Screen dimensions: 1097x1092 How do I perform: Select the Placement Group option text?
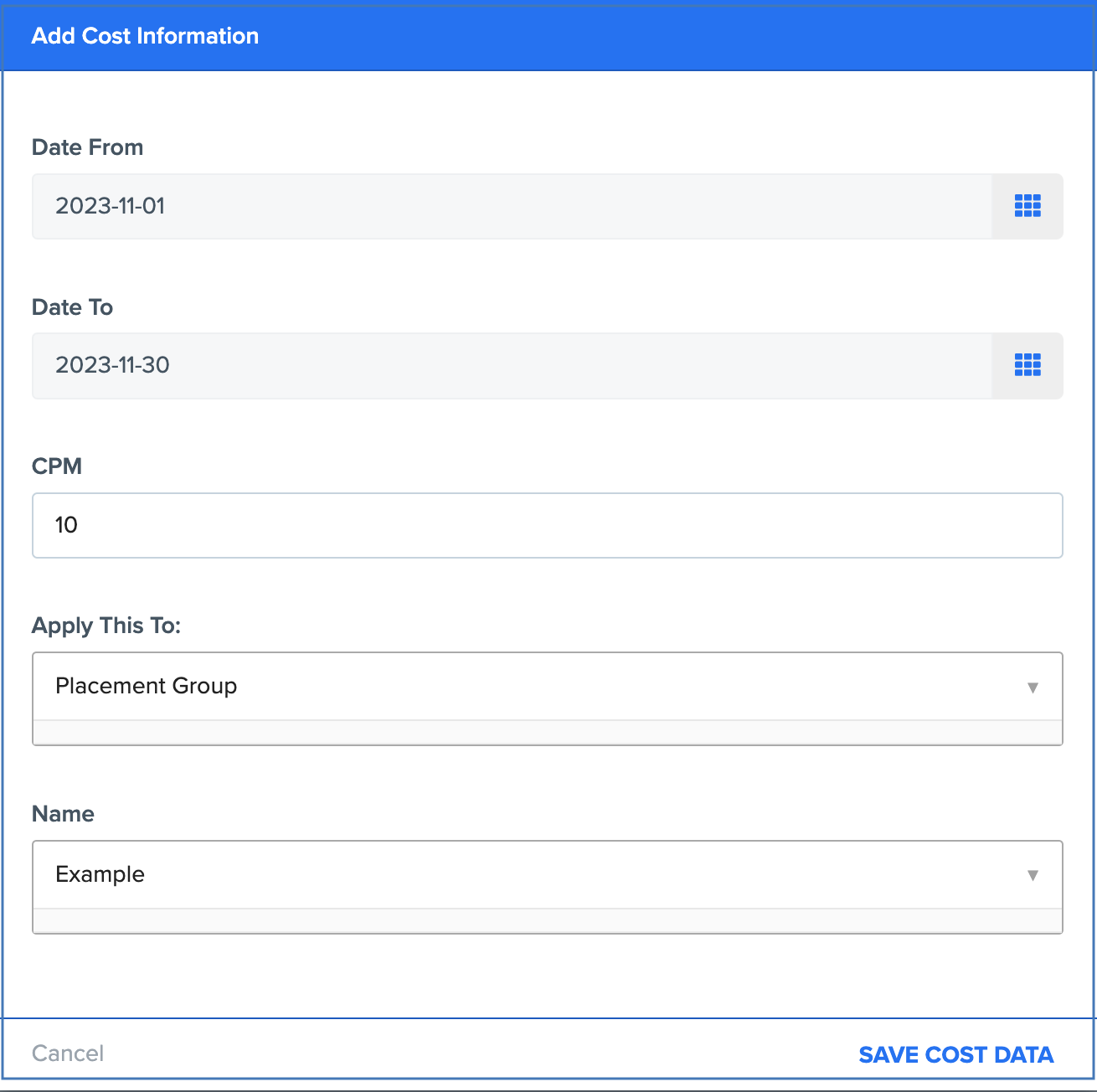click(146, 686)
